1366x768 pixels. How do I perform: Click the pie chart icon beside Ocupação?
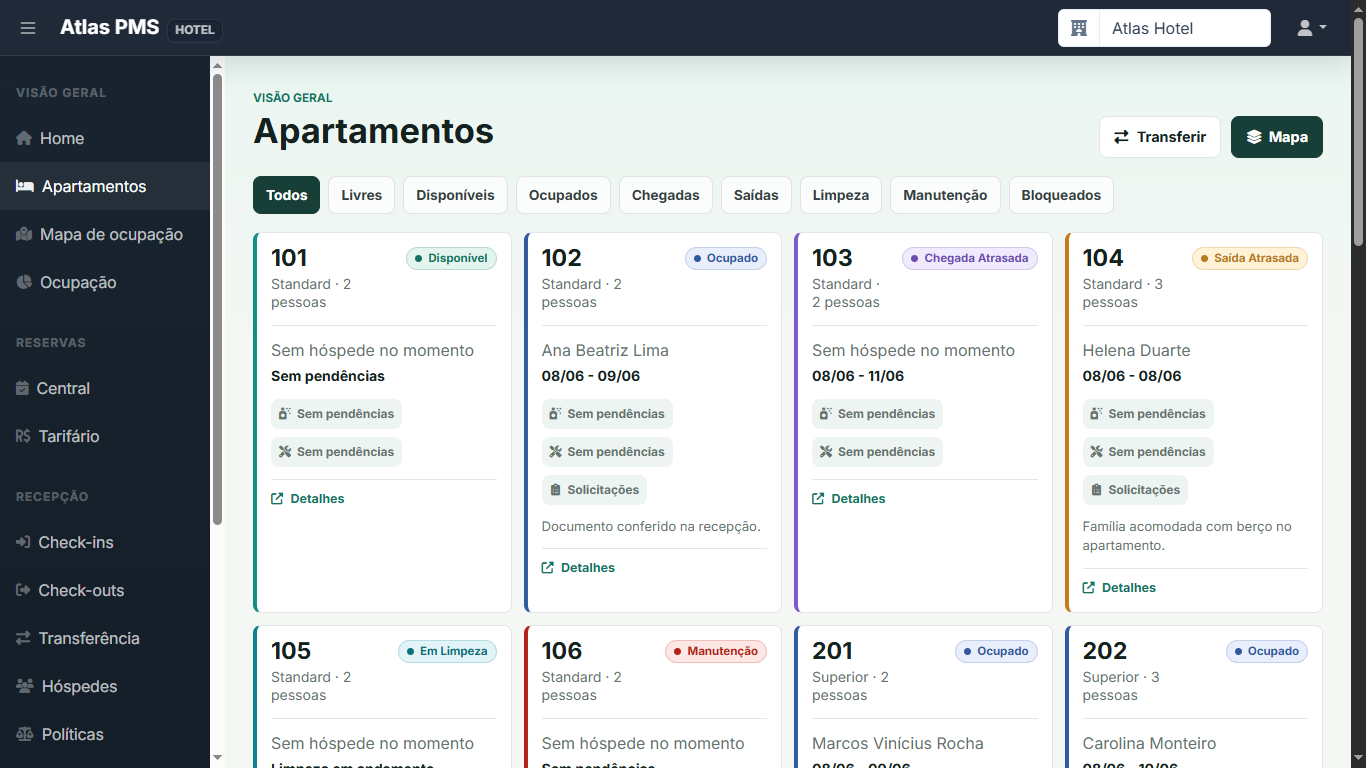click(24, 282)
